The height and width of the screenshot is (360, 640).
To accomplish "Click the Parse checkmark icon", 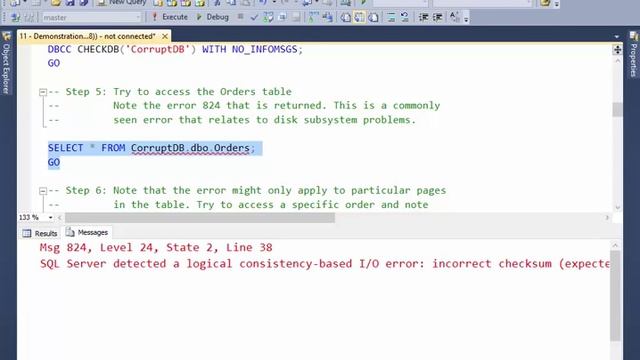I will pyautogui.click(x=254, y=17).
